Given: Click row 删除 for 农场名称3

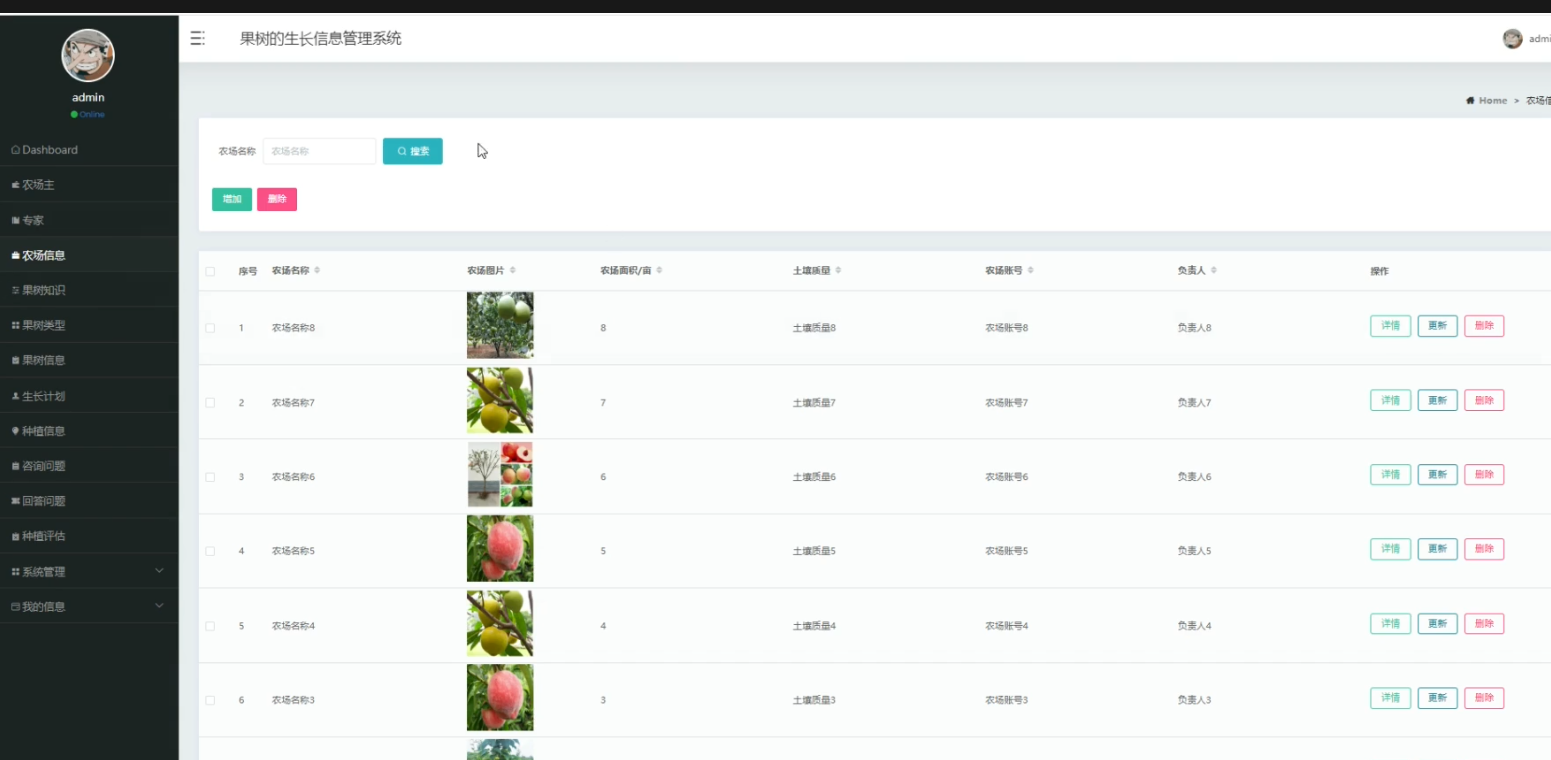Looking at the screenshot, I should click(x=1484, y=698).
